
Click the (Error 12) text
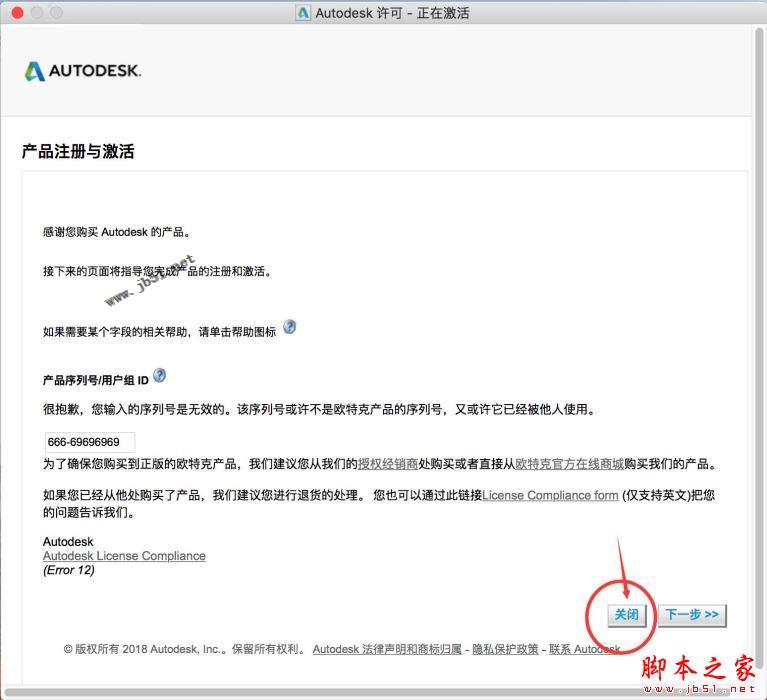pyautogui.click(x=68, y=570)
